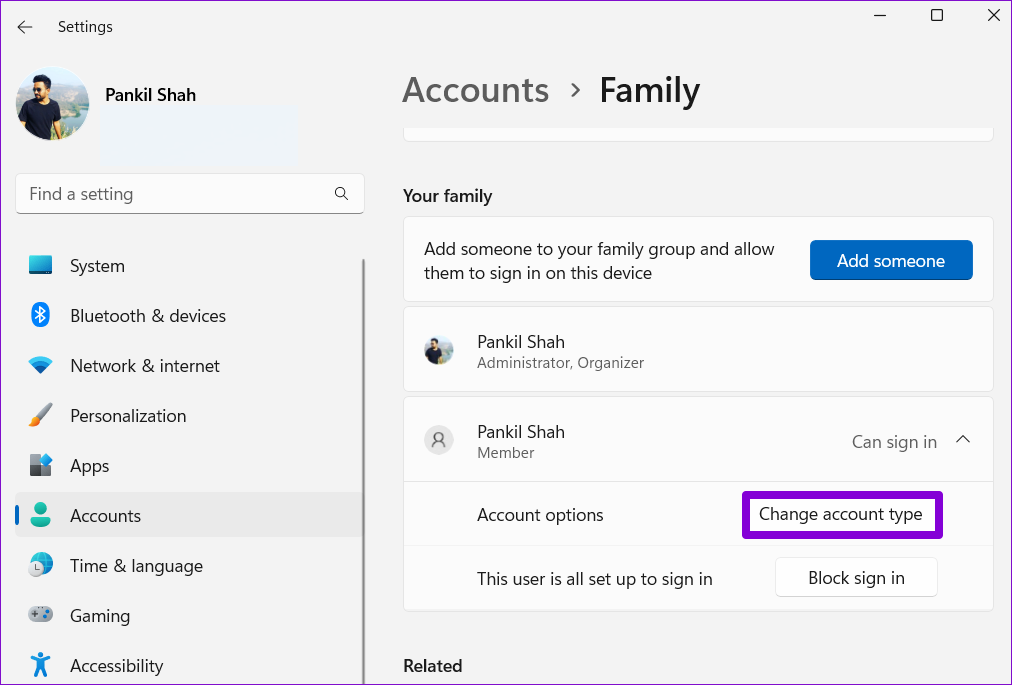Navigate to Accounts breadcrumb link
The image size is (1012, 685).
[x=476, y=91]
